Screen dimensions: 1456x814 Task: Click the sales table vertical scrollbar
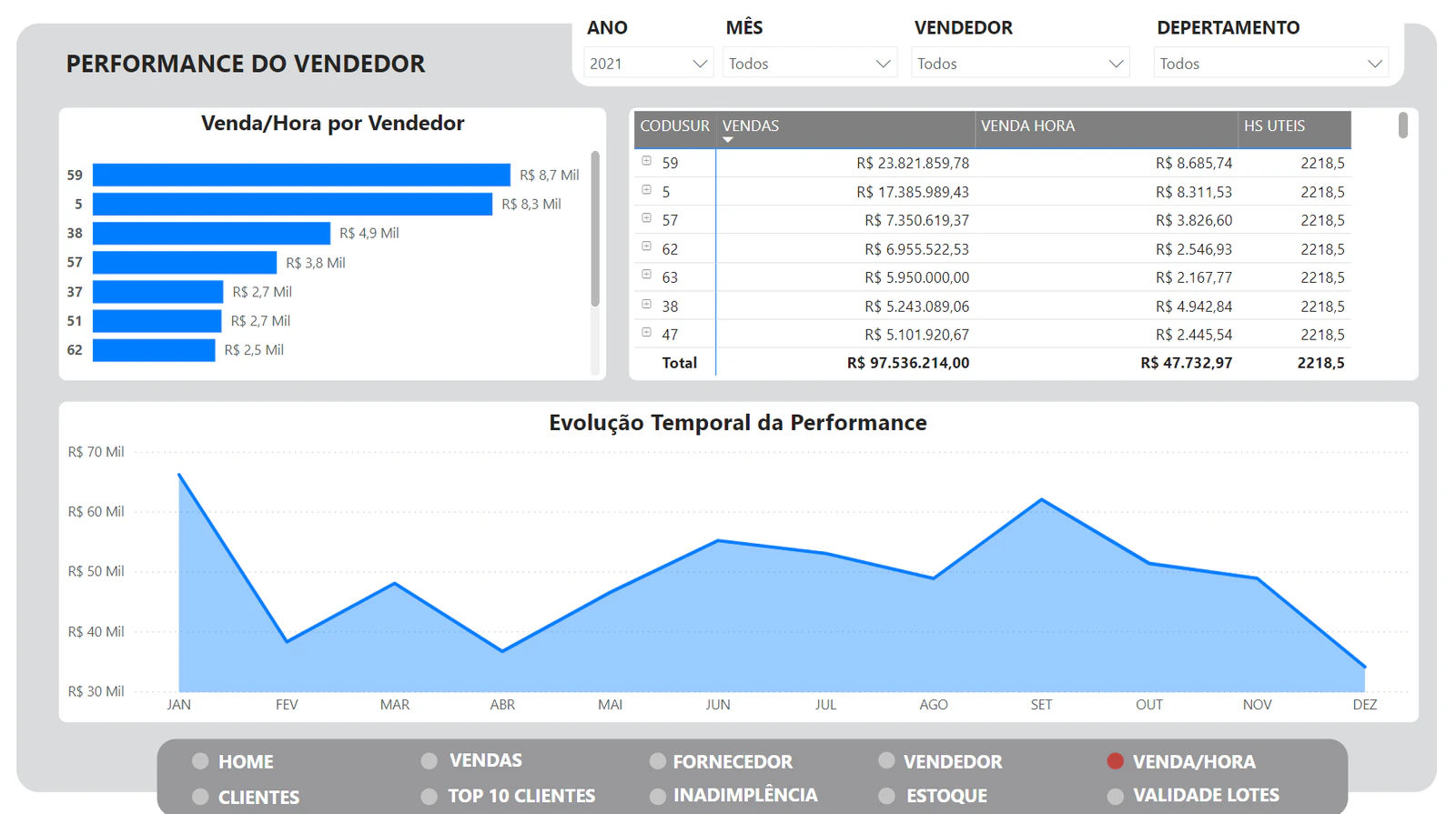[1403, 126]
